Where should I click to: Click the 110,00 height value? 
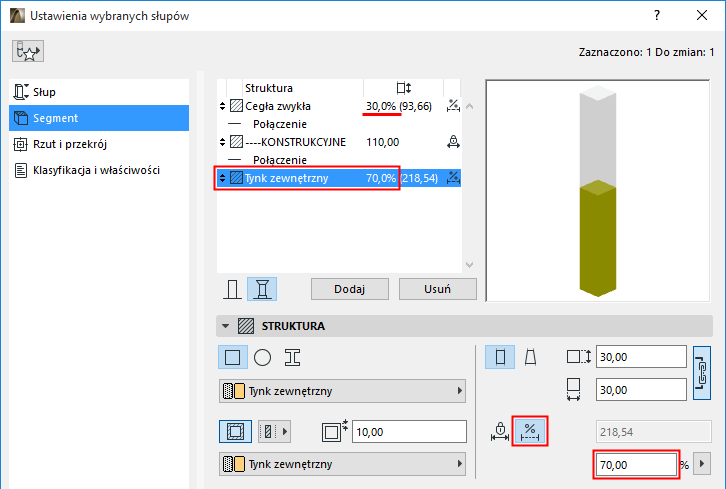382,142
